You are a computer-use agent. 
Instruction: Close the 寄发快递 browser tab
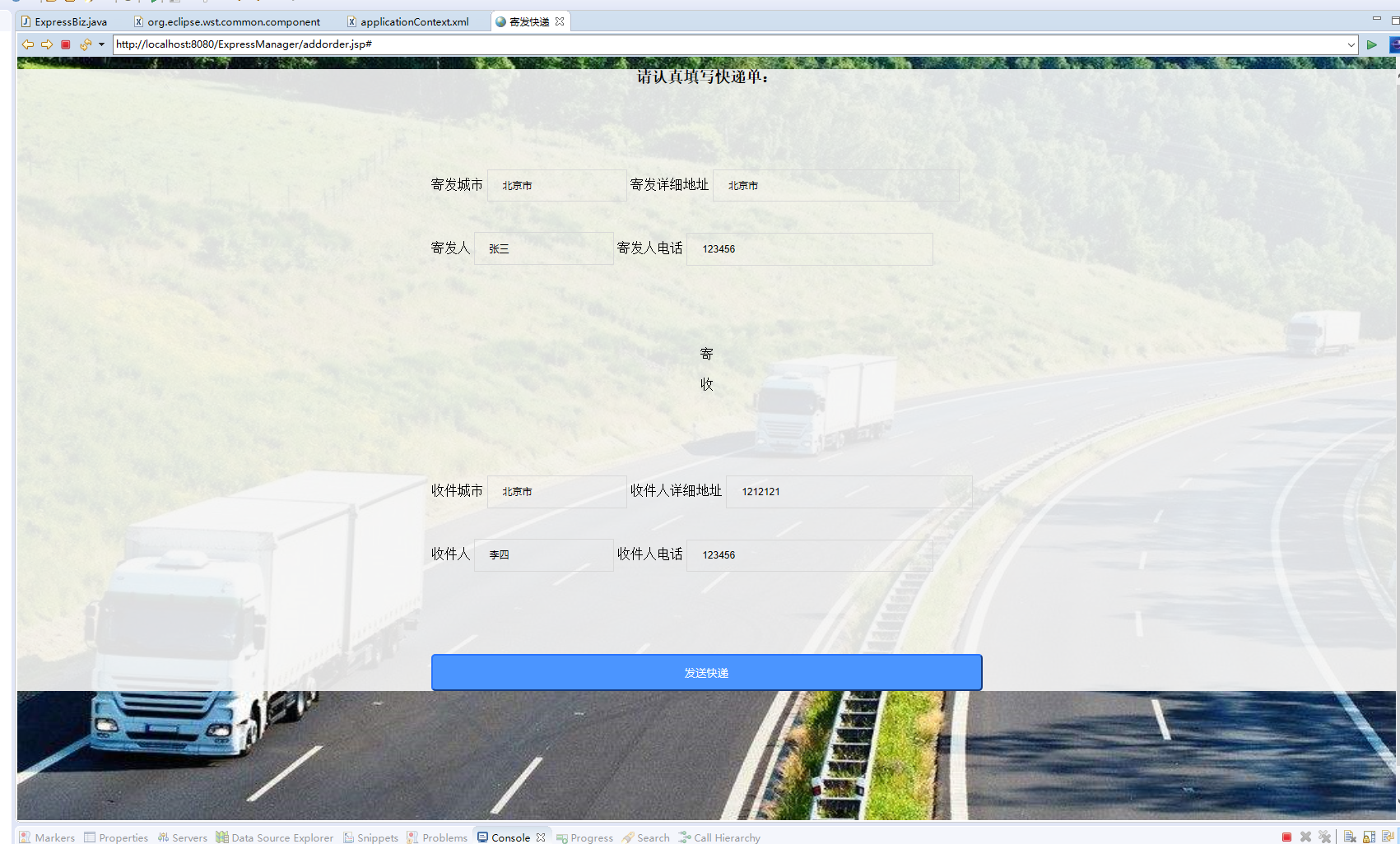point(560,21)
